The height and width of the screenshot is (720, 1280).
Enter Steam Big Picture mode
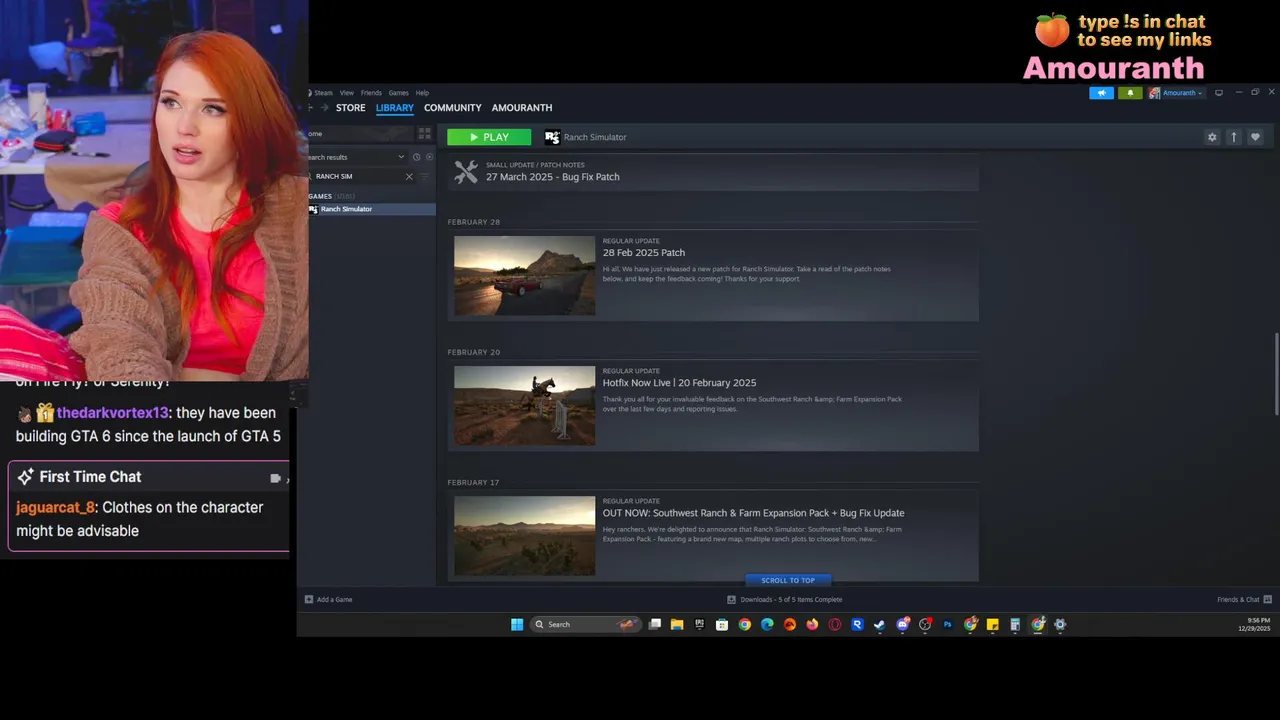point(1219,93)
